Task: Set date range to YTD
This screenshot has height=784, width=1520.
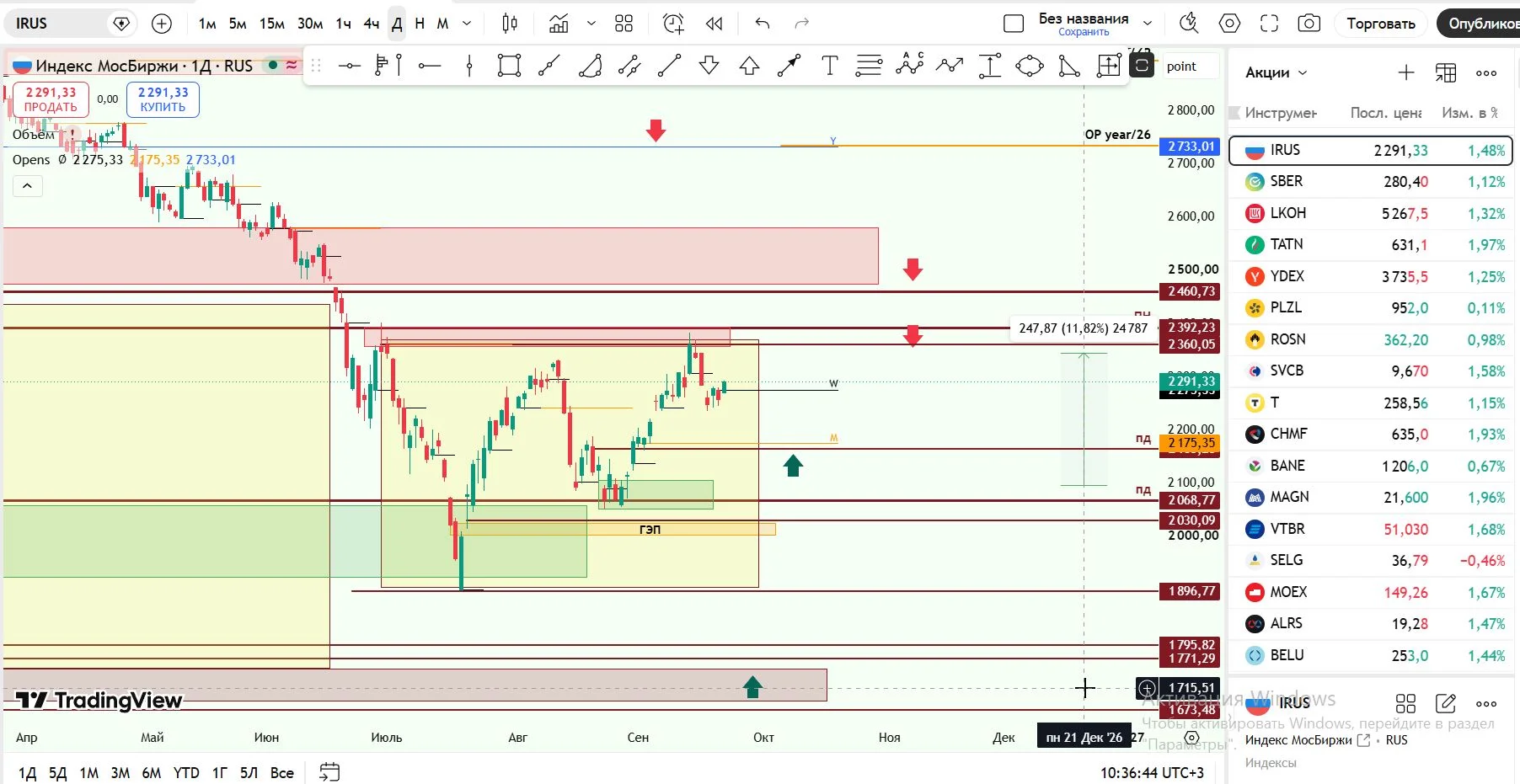Action: [x=186, y=772]
